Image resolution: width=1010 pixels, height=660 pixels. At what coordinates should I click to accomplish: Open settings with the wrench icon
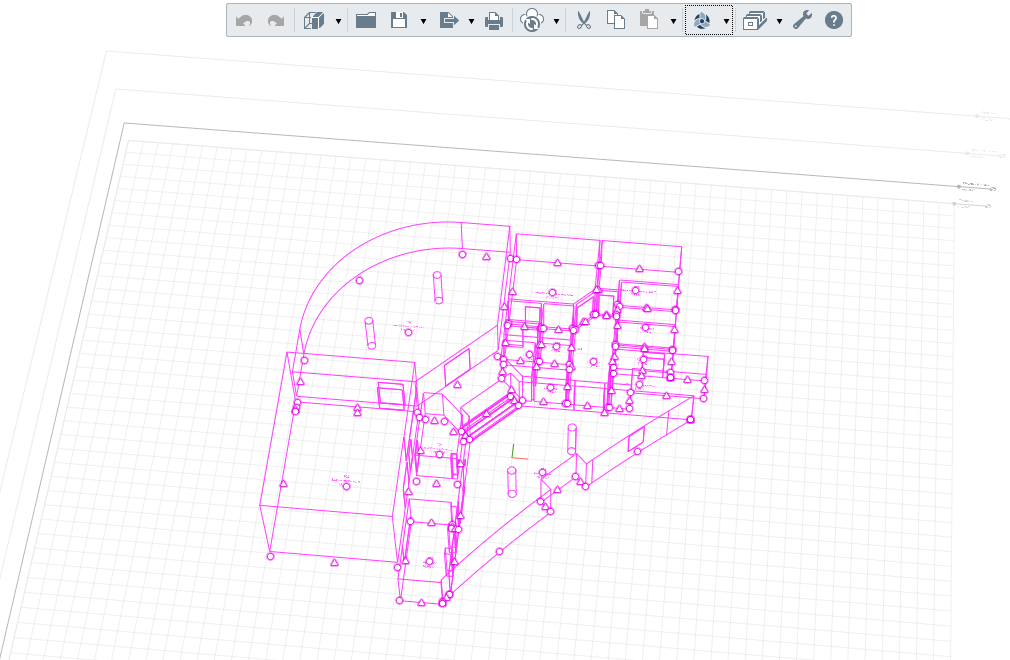[x=802, y=21]
